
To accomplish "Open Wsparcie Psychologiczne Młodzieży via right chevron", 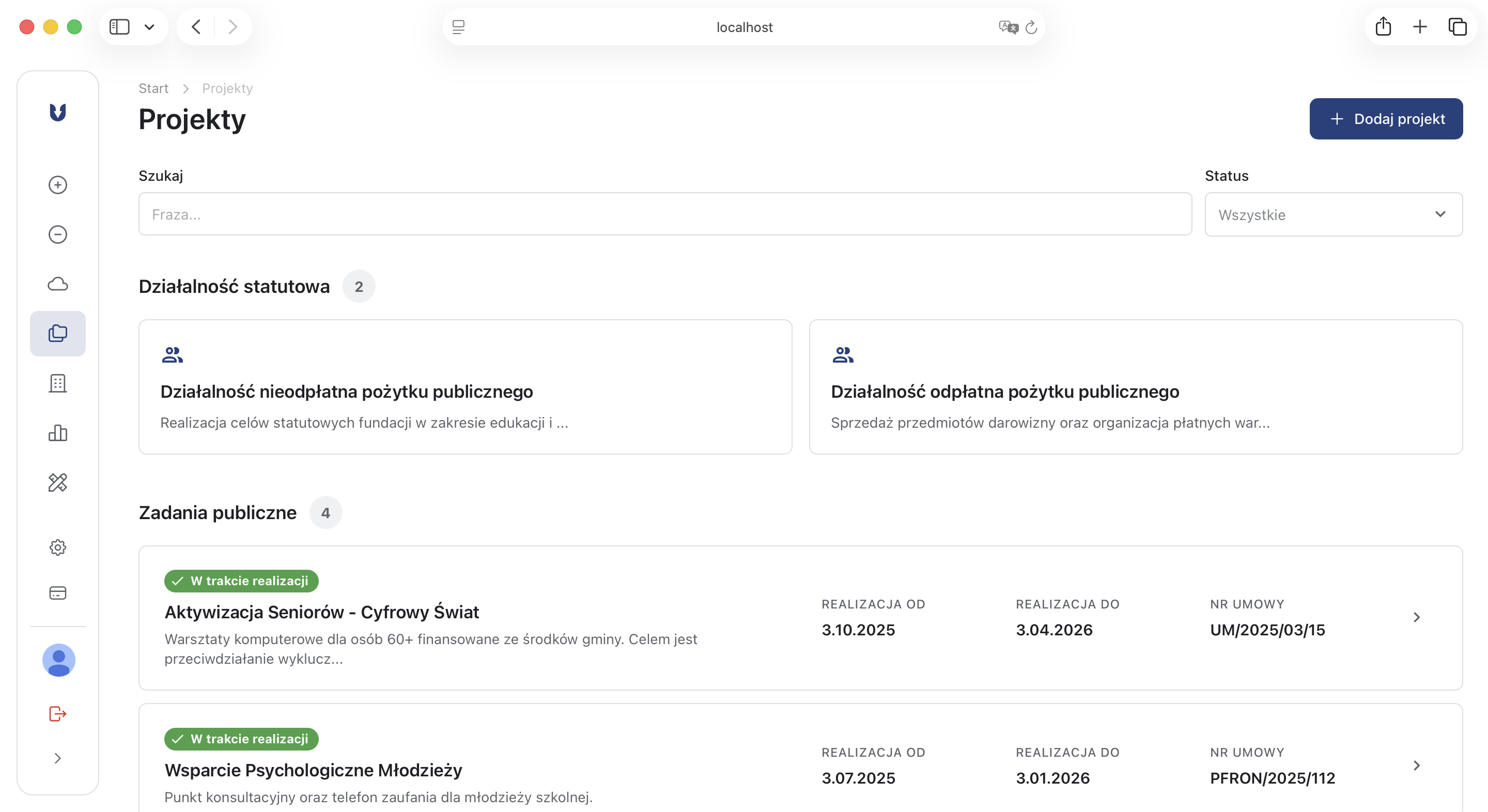I will coord(1416,766).
